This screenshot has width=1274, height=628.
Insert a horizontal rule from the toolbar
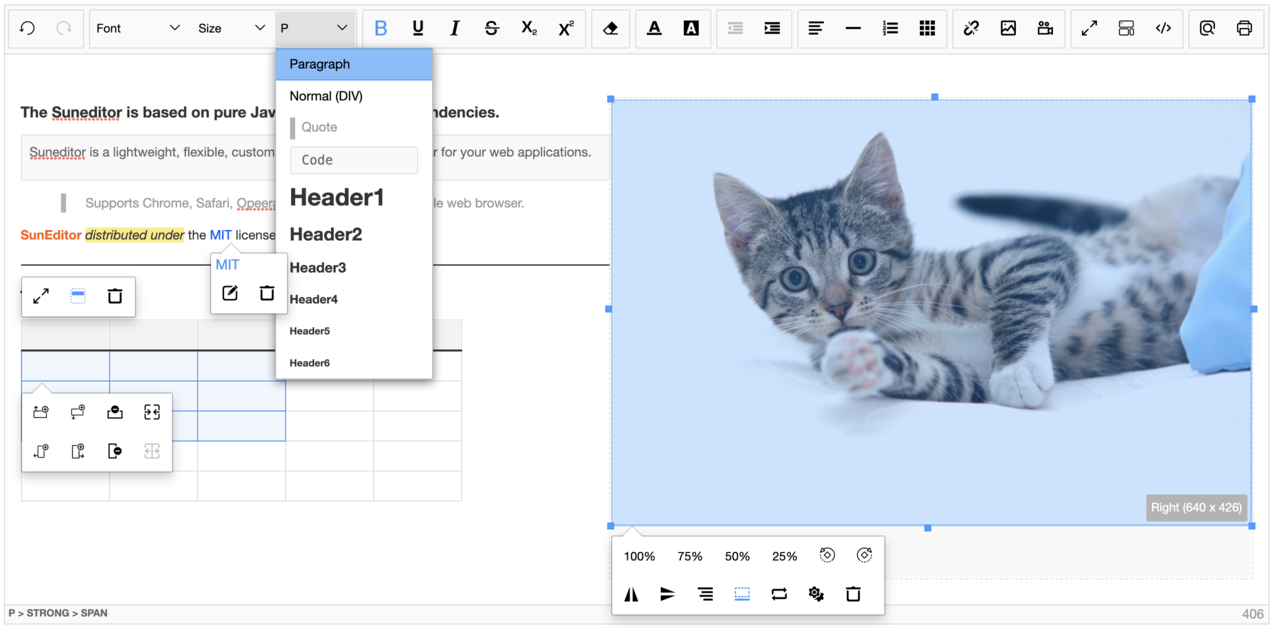853,28
